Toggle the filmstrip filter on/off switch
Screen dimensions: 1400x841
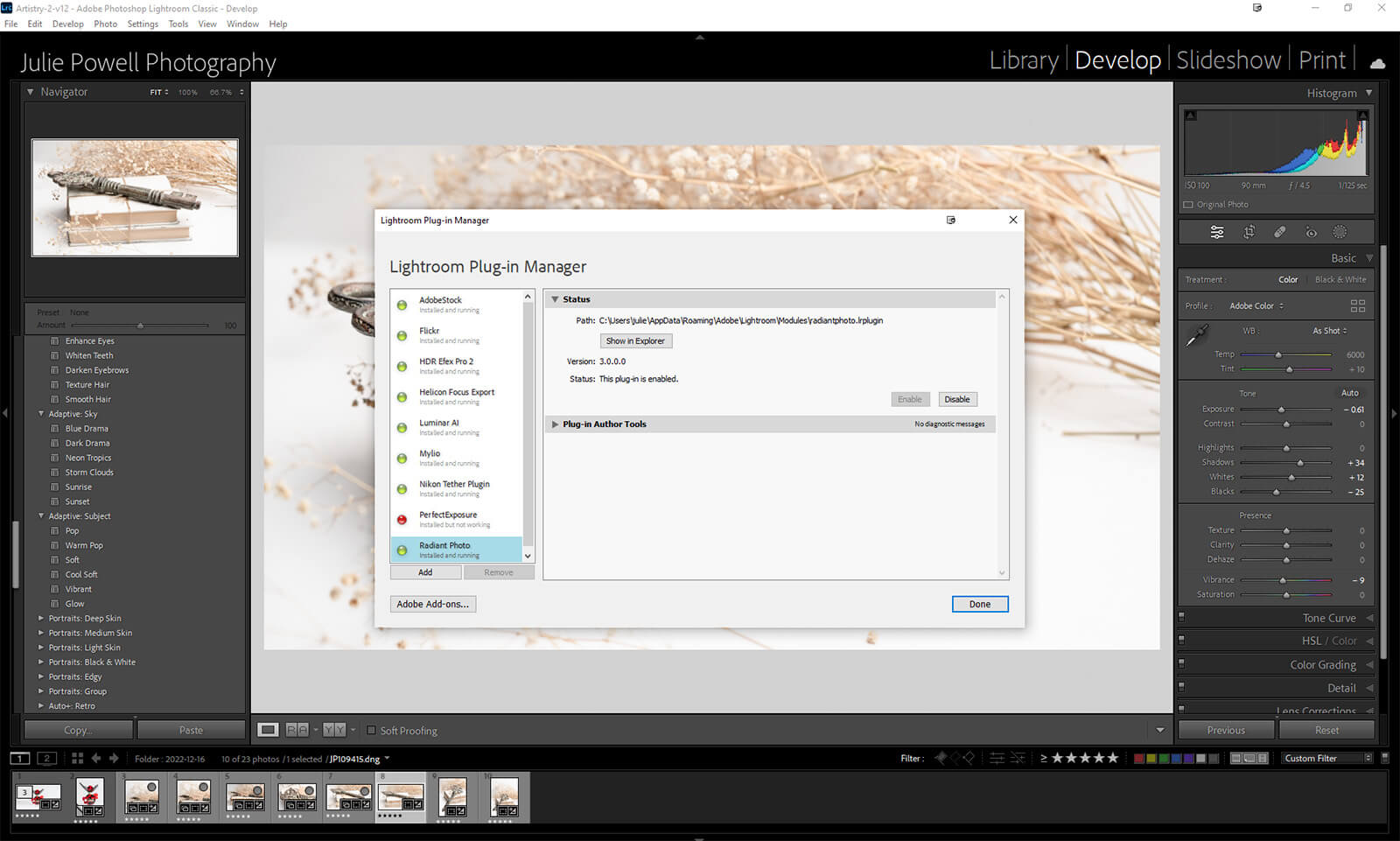pyautogui.click(x=1384, y=758)
